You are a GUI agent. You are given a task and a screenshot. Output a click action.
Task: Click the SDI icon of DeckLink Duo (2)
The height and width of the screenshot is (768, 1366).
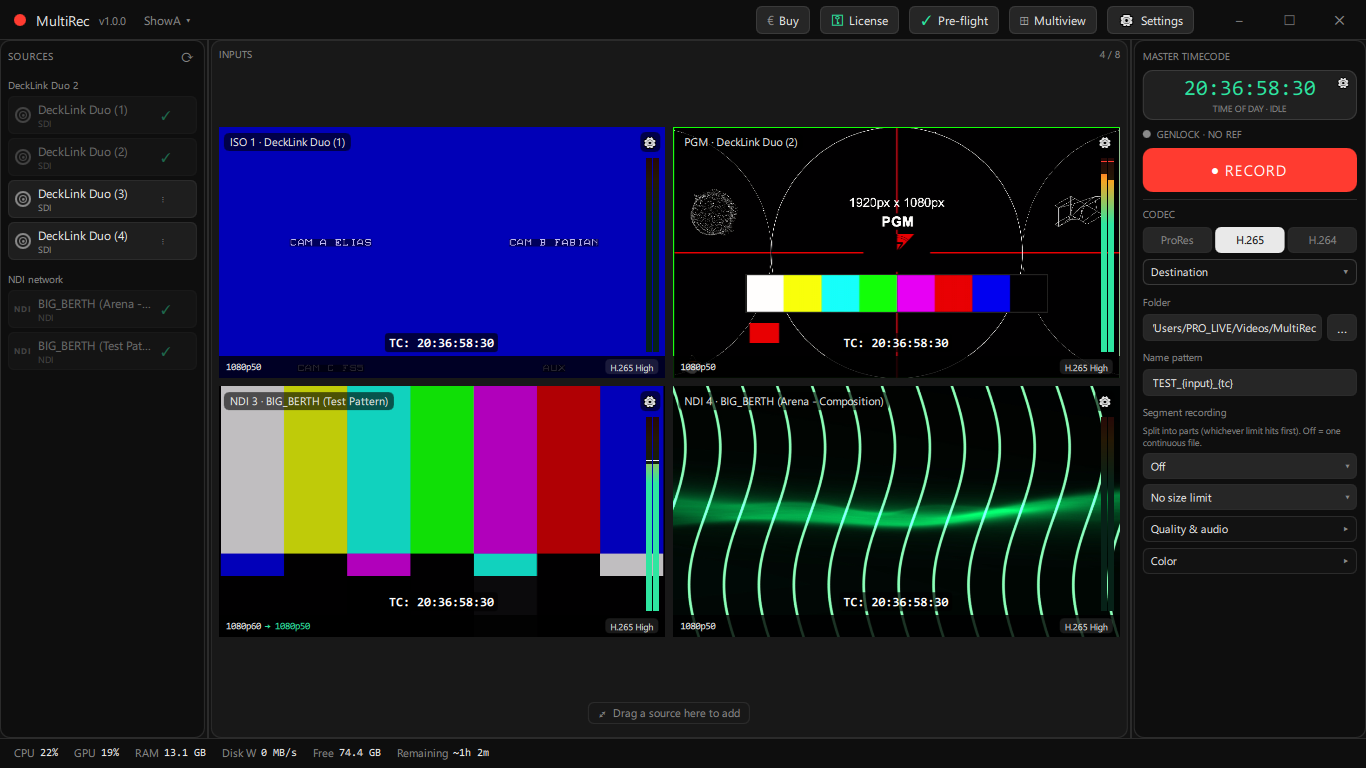[x=22, y=157]
